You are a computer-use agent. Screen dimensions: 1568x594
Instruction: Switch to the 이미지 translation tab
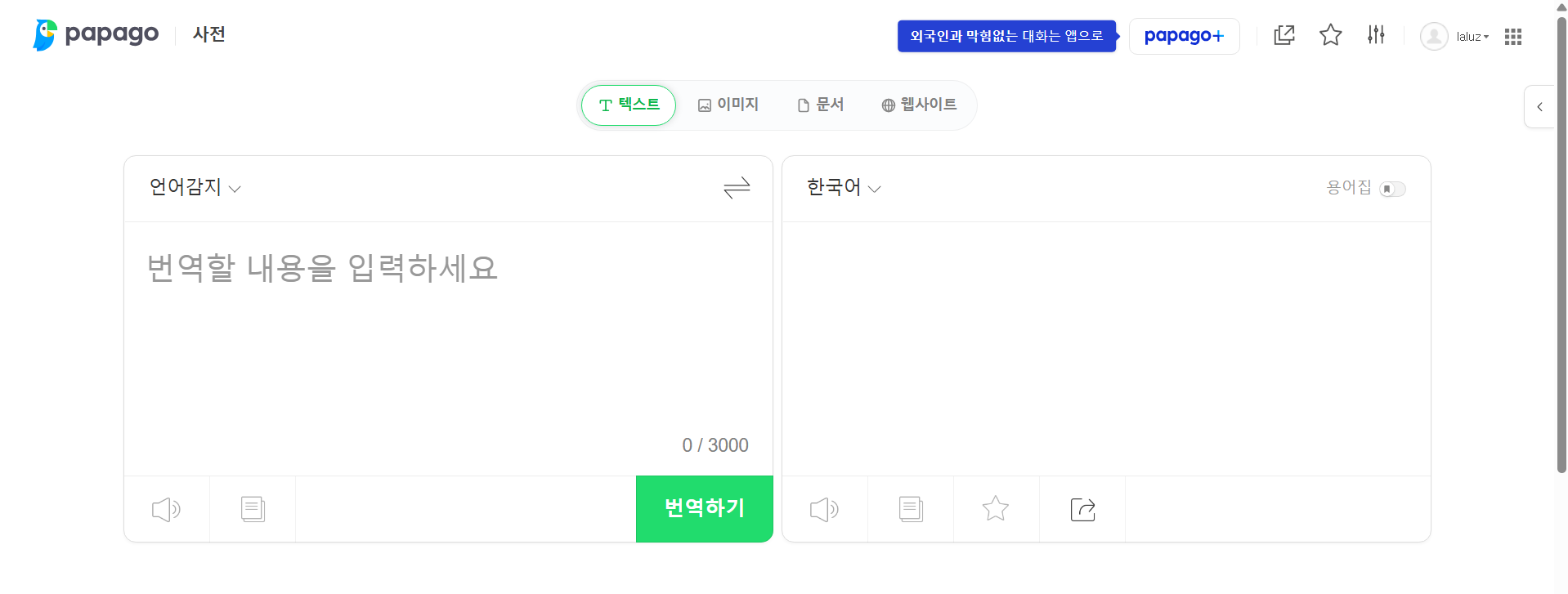point(729,105)
